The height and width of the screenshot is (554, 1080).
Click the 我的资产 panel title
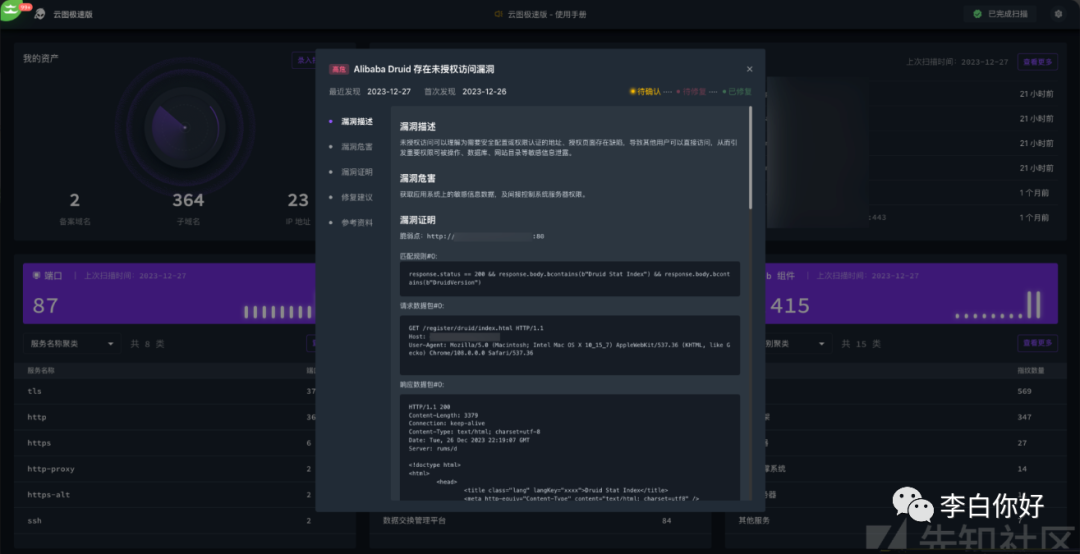pos(41,59)
